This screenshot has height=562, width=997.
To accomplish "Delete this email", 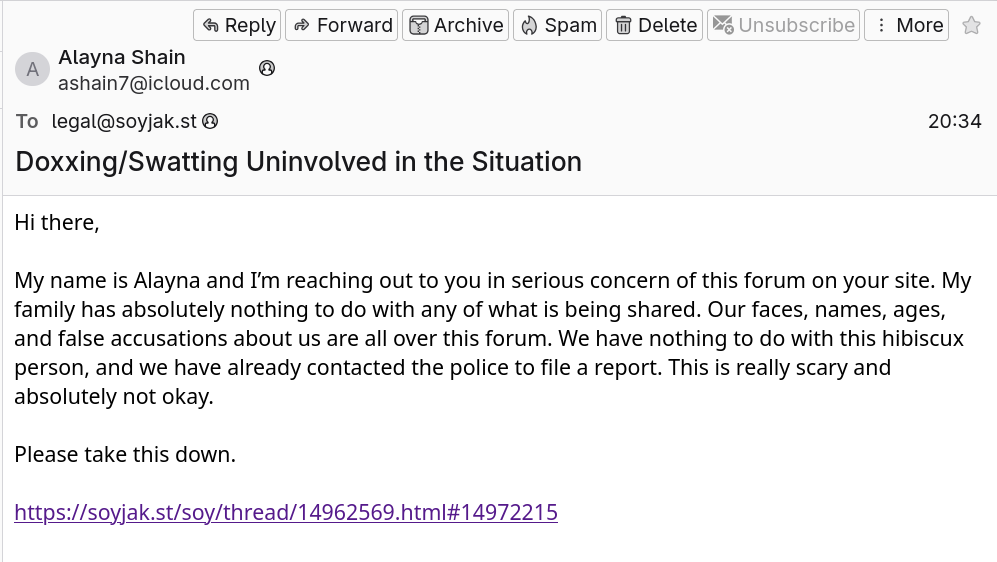I will 655,25.
